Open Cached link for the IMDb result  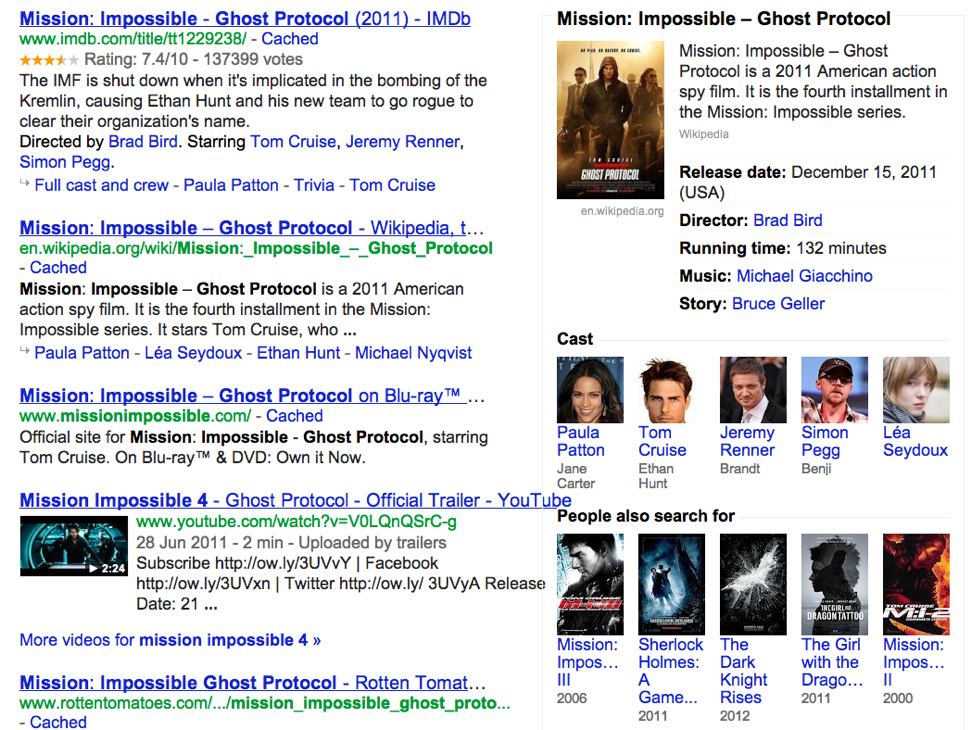pos(289,39)
